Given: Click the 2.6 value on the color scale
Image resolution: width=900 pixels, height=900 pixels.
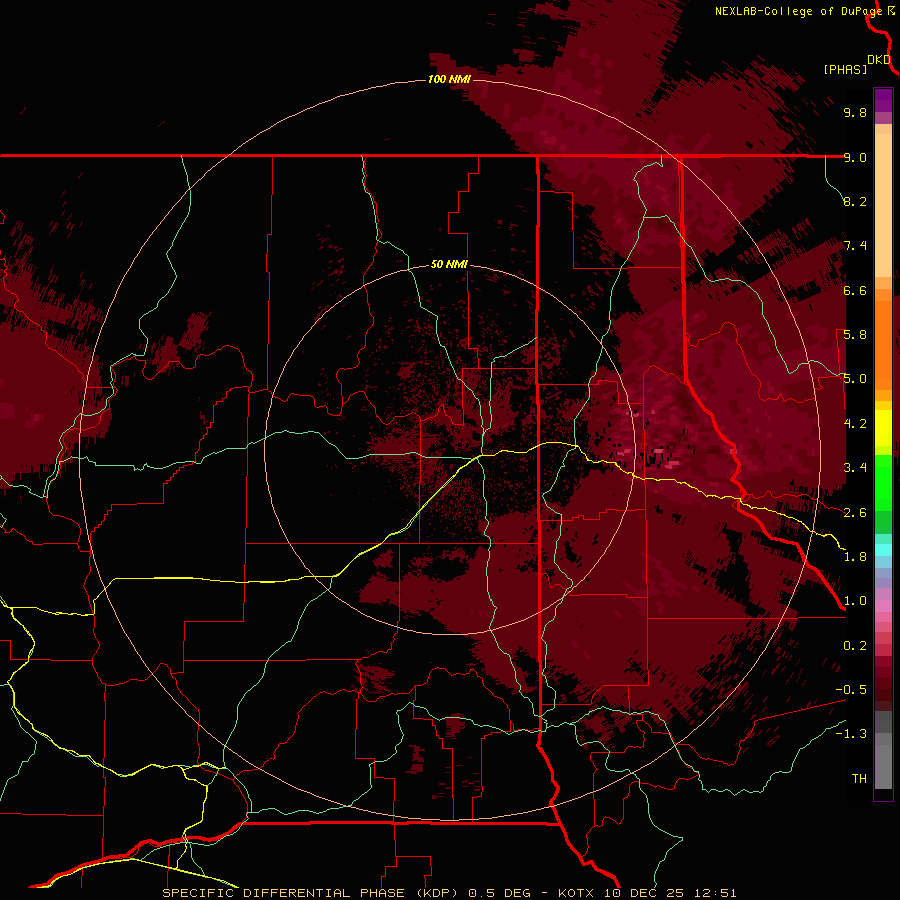Looking at the screenshot, I should (855, 513).
